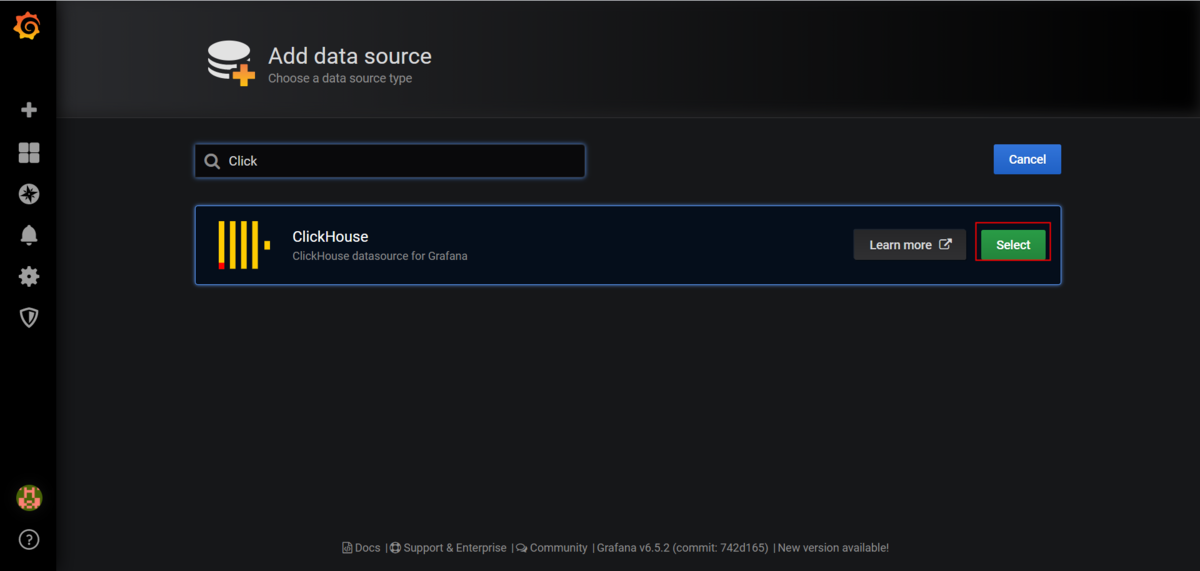Click the ClickHouse title text

point(330,237)
